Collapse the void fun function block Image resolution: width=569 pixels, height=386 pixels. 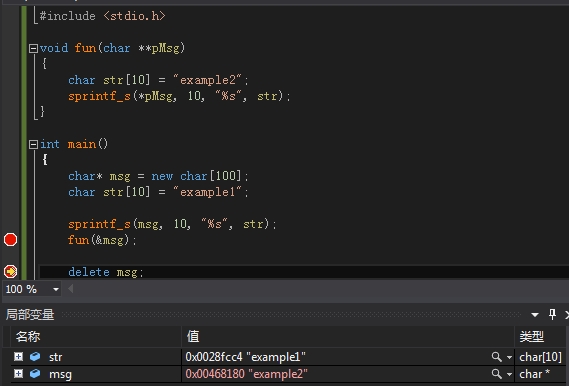[33, 48]
